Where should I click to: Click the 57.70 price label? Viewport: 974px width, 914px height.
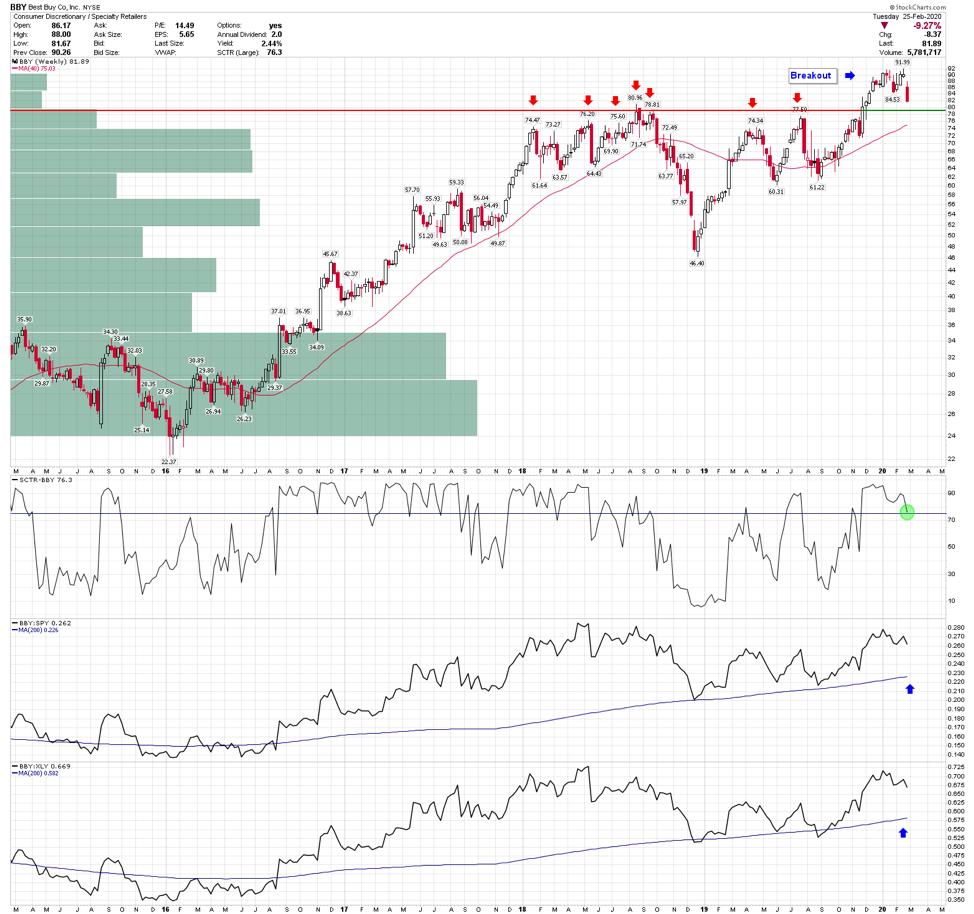412,190
